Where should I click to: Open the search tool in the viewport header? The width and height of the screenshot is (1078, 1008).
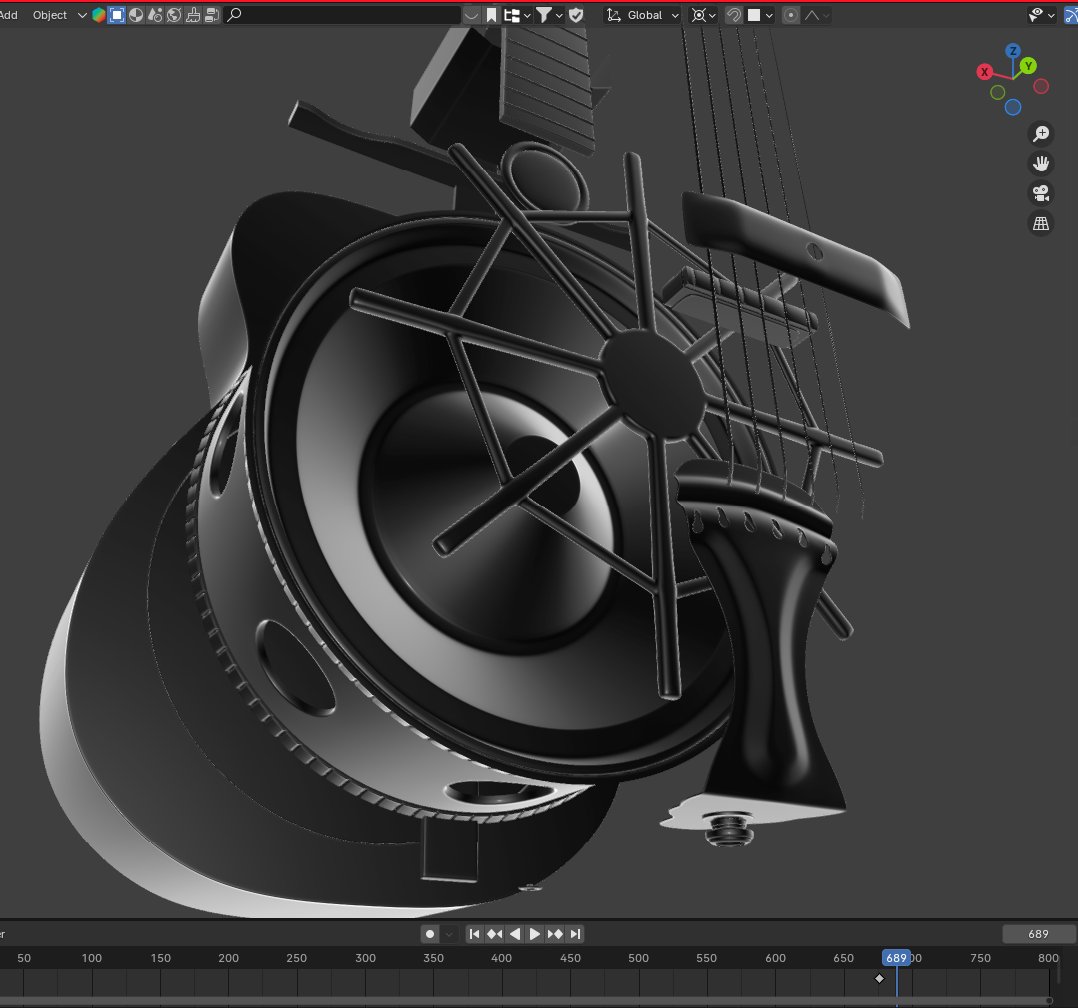click(234, 15)
